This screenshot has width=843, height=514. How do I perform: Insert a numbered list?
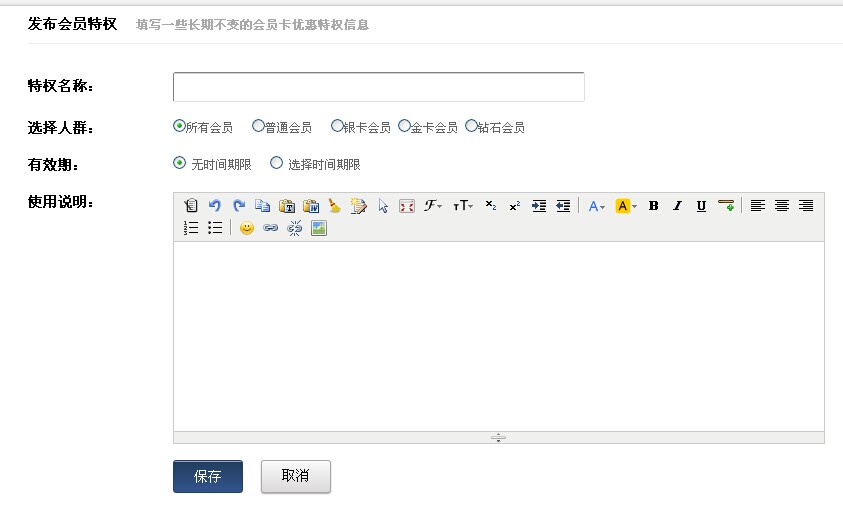pyautogui.click(x=191, y=228)
